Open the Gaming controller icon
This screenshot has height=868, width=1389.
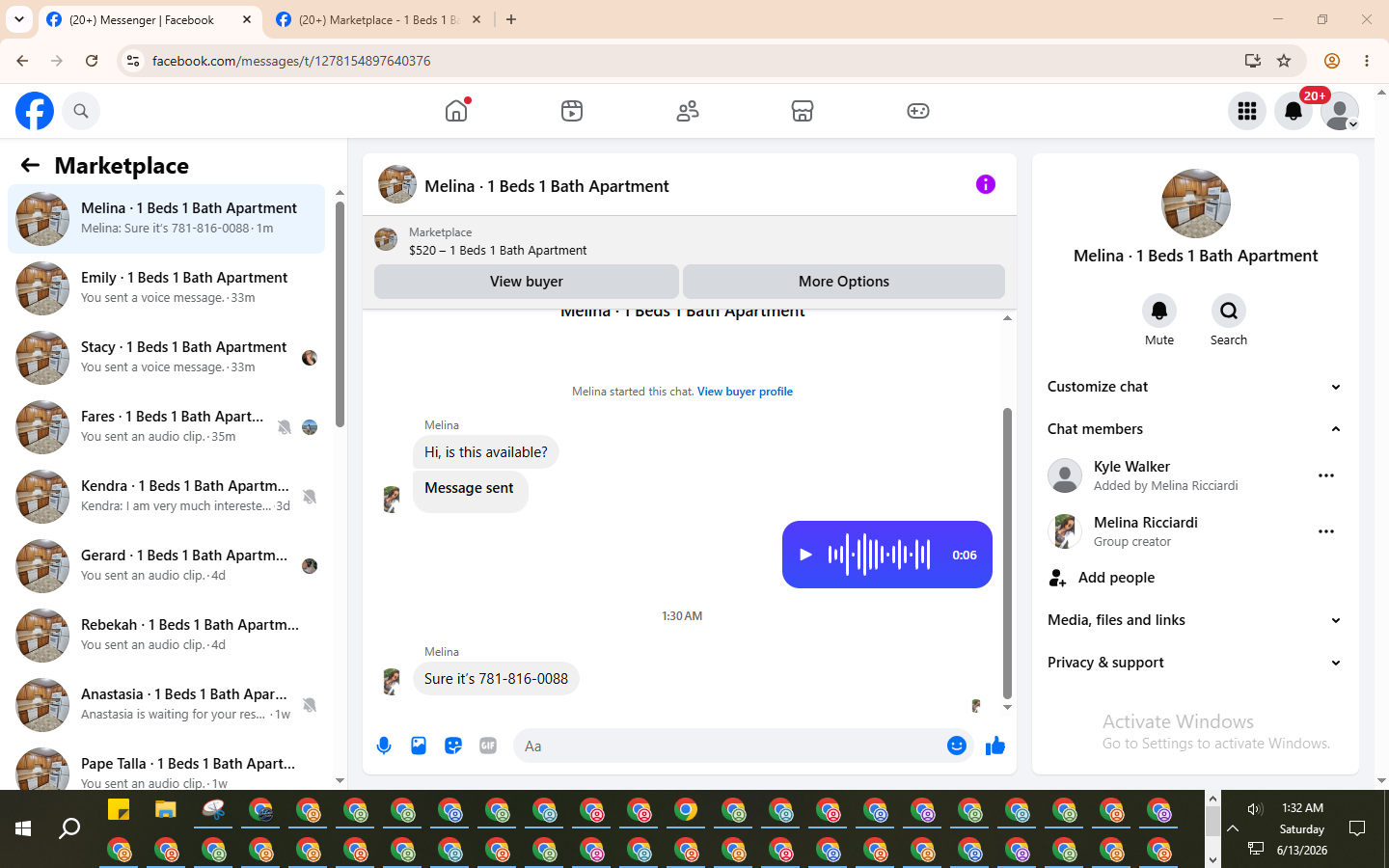pos(918,111)
